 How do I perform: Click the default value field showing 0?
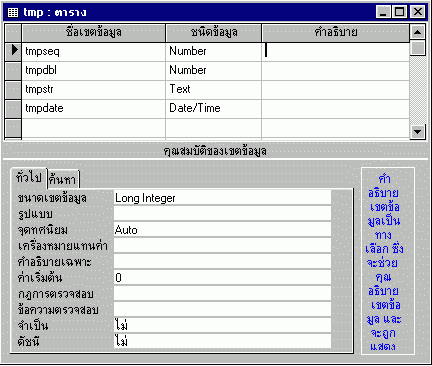pyautogui.click(x=222, y=278)
